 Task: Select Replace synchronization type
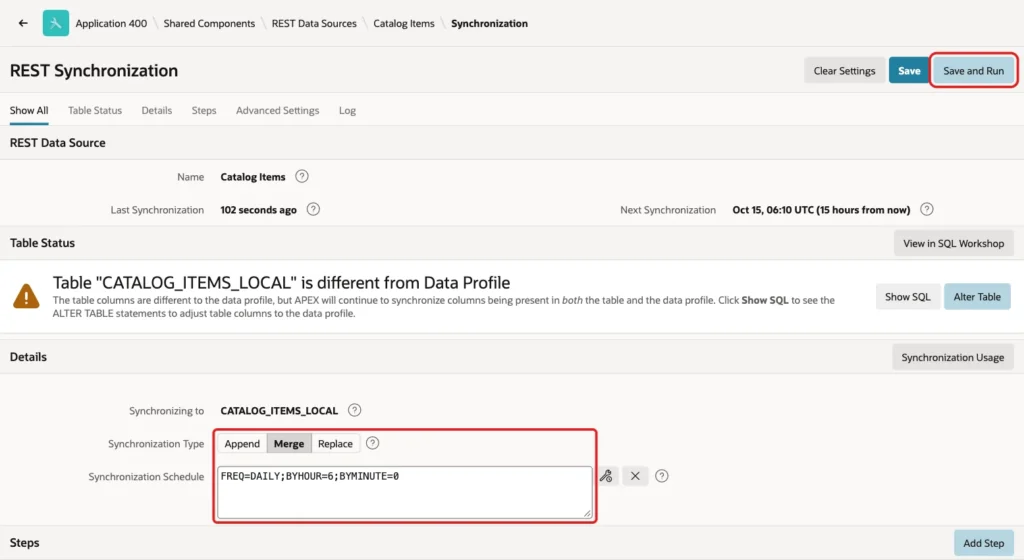(335, 443)
